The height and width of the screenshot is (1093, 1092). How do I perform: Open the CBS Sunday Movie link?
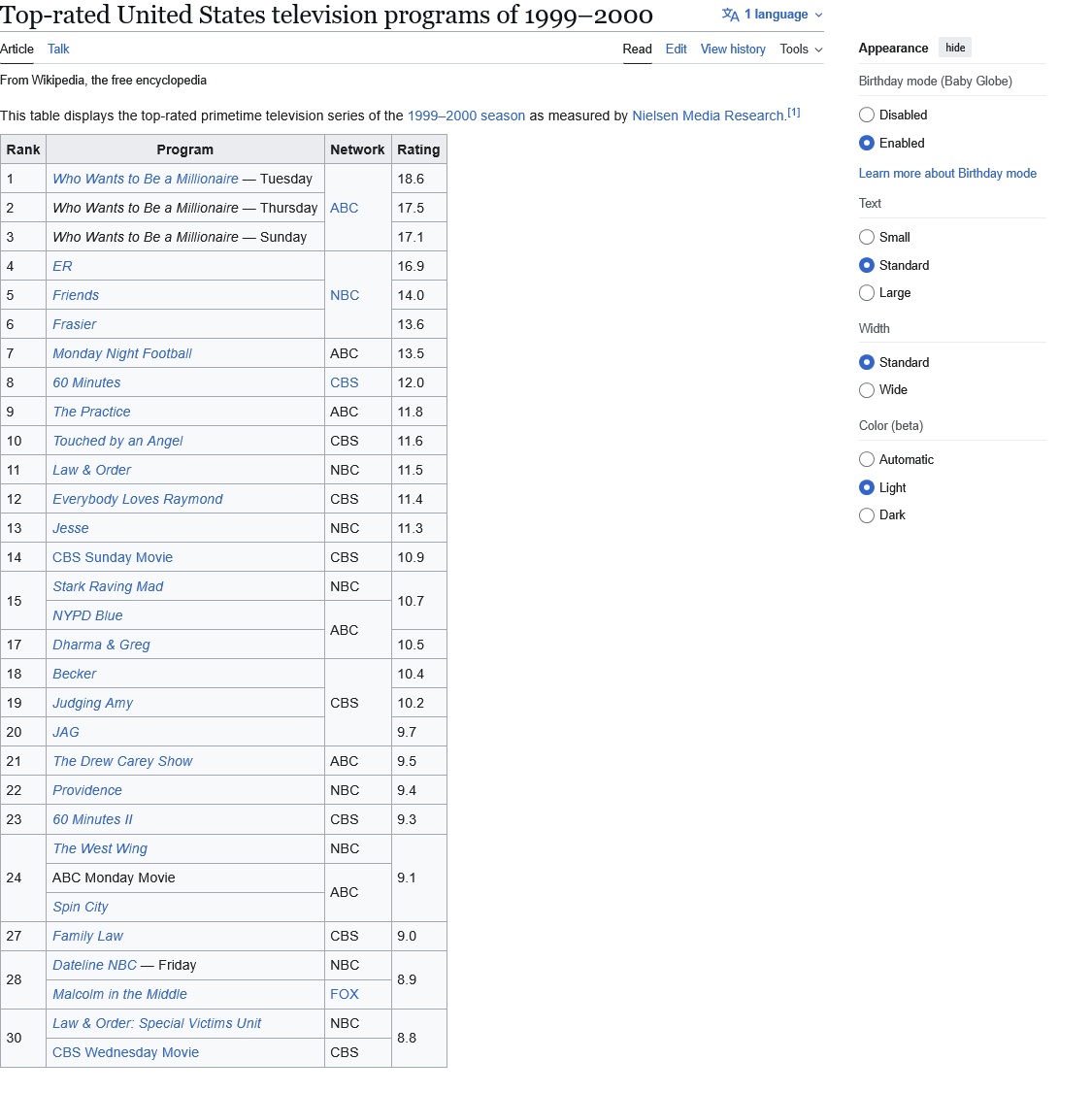tap(113, 557)
